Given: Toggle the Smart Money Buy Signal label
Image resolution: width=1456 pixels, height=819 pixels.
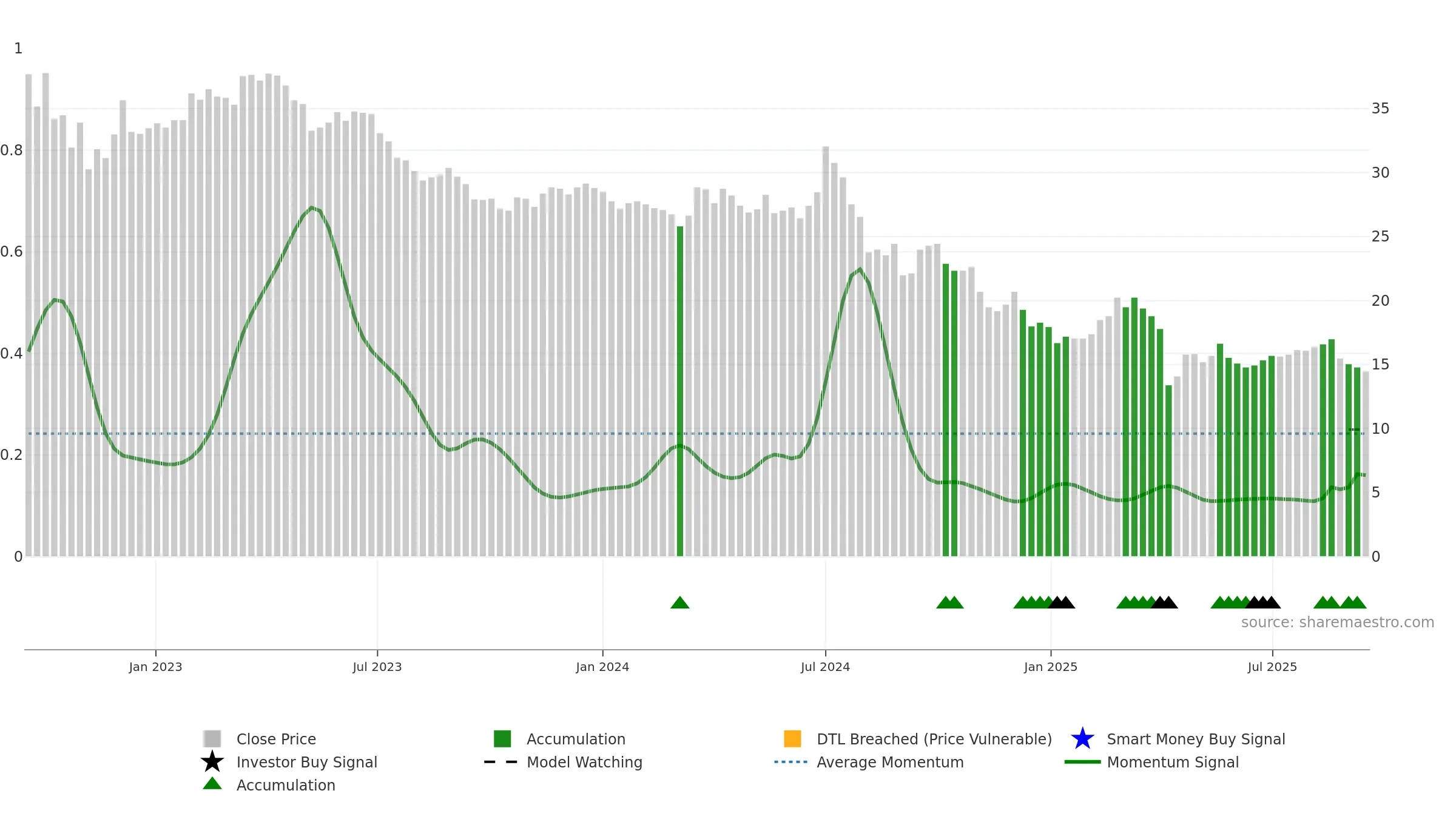Looking at the screenshot, I should 1196,739.
